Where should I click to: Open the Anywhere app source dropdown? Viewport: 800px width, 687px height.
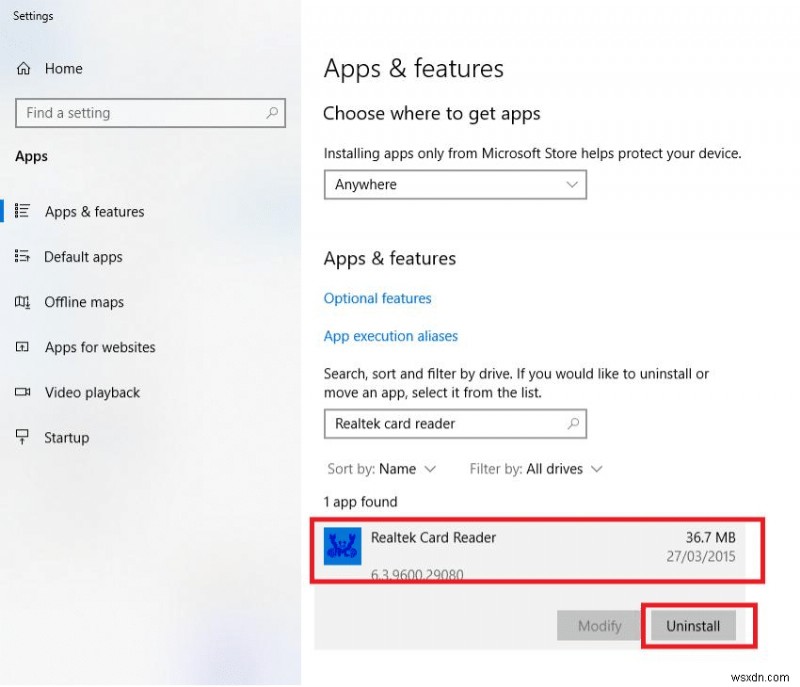tap(455, 185)
